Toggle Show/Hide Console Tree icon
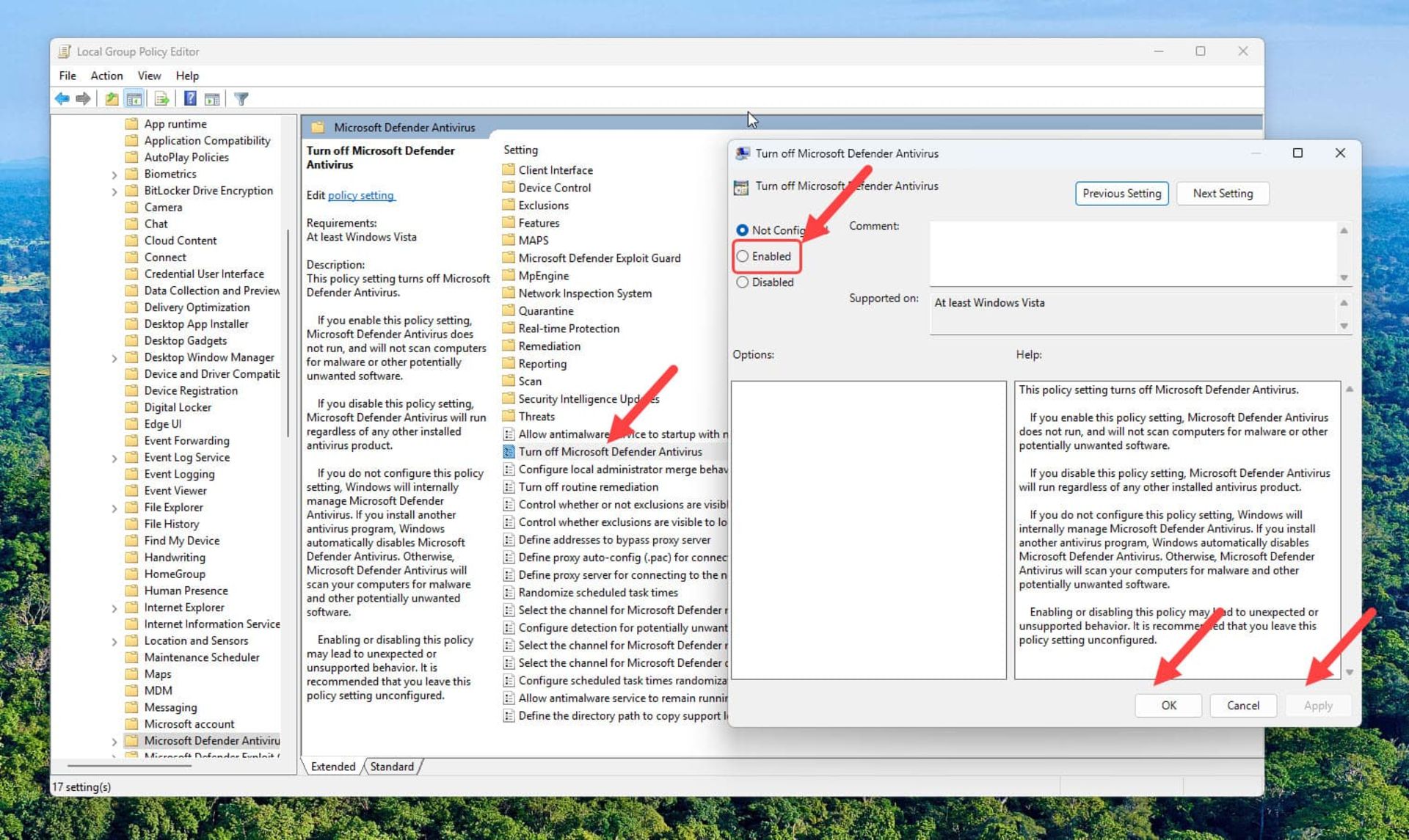This screenshot has width=1409, height=840. coord(134,98)
